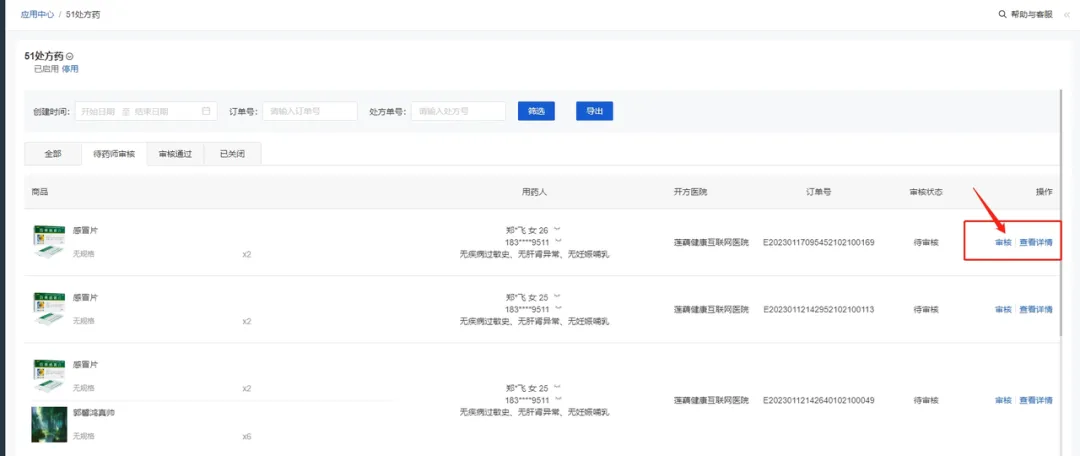Screen dimensions: 1080x456
Task: Click the 订单号 input field
Action: coord(310,111)
